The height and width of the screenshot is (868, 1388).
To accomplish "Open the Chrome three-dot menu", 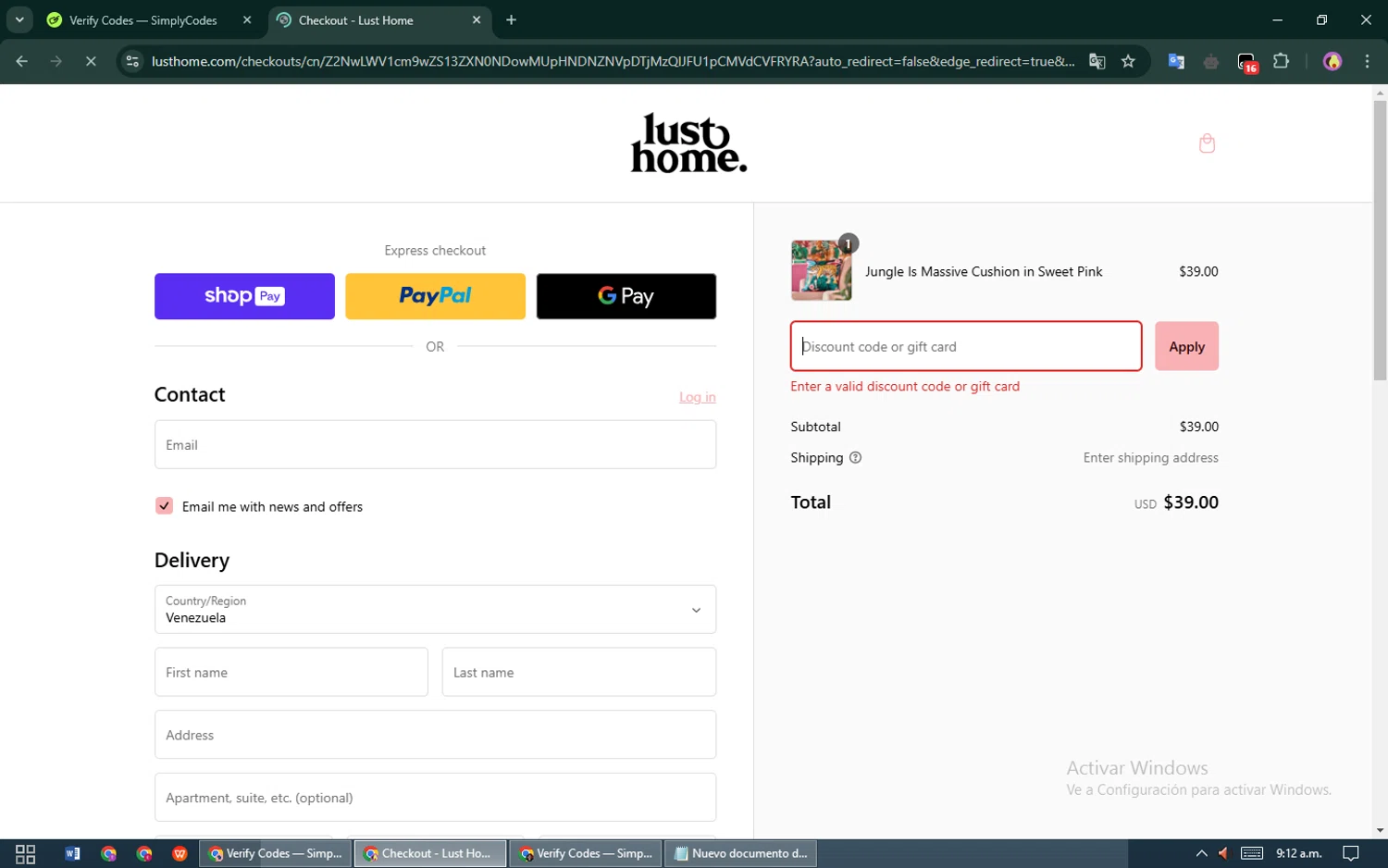I will [1367, 61].
